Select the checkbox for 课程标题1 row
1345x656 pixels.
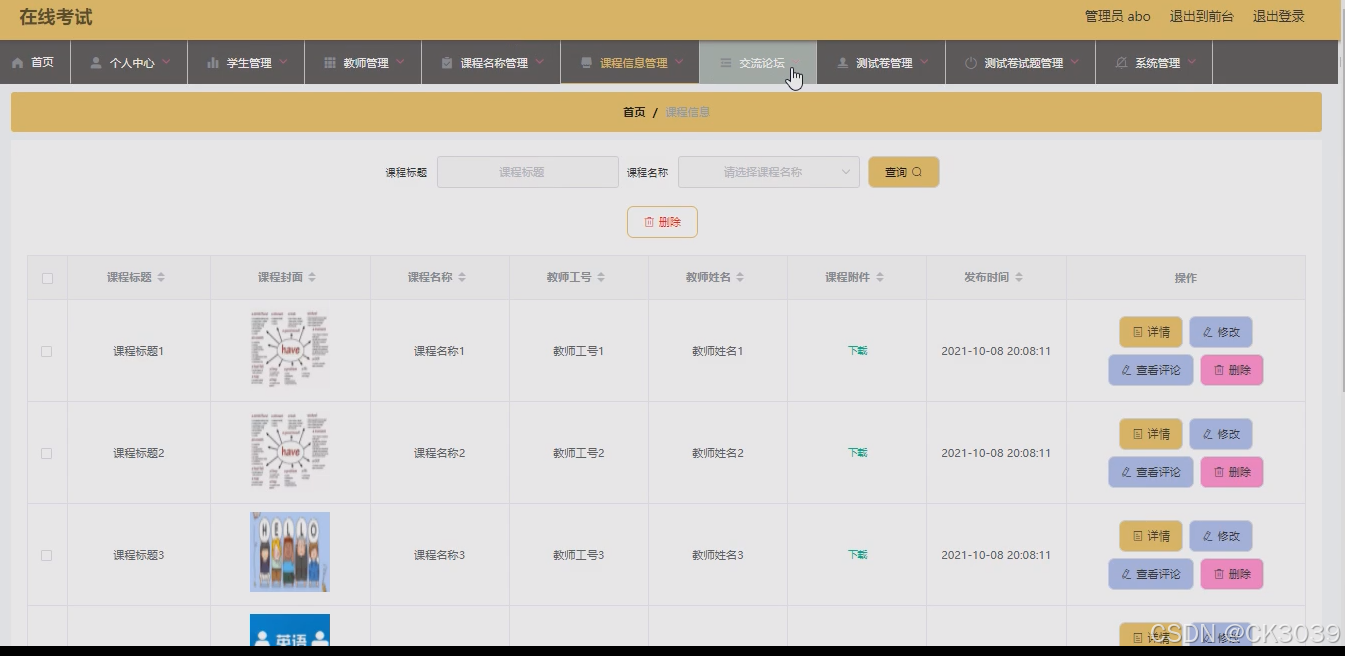click(x=47, y=351)
